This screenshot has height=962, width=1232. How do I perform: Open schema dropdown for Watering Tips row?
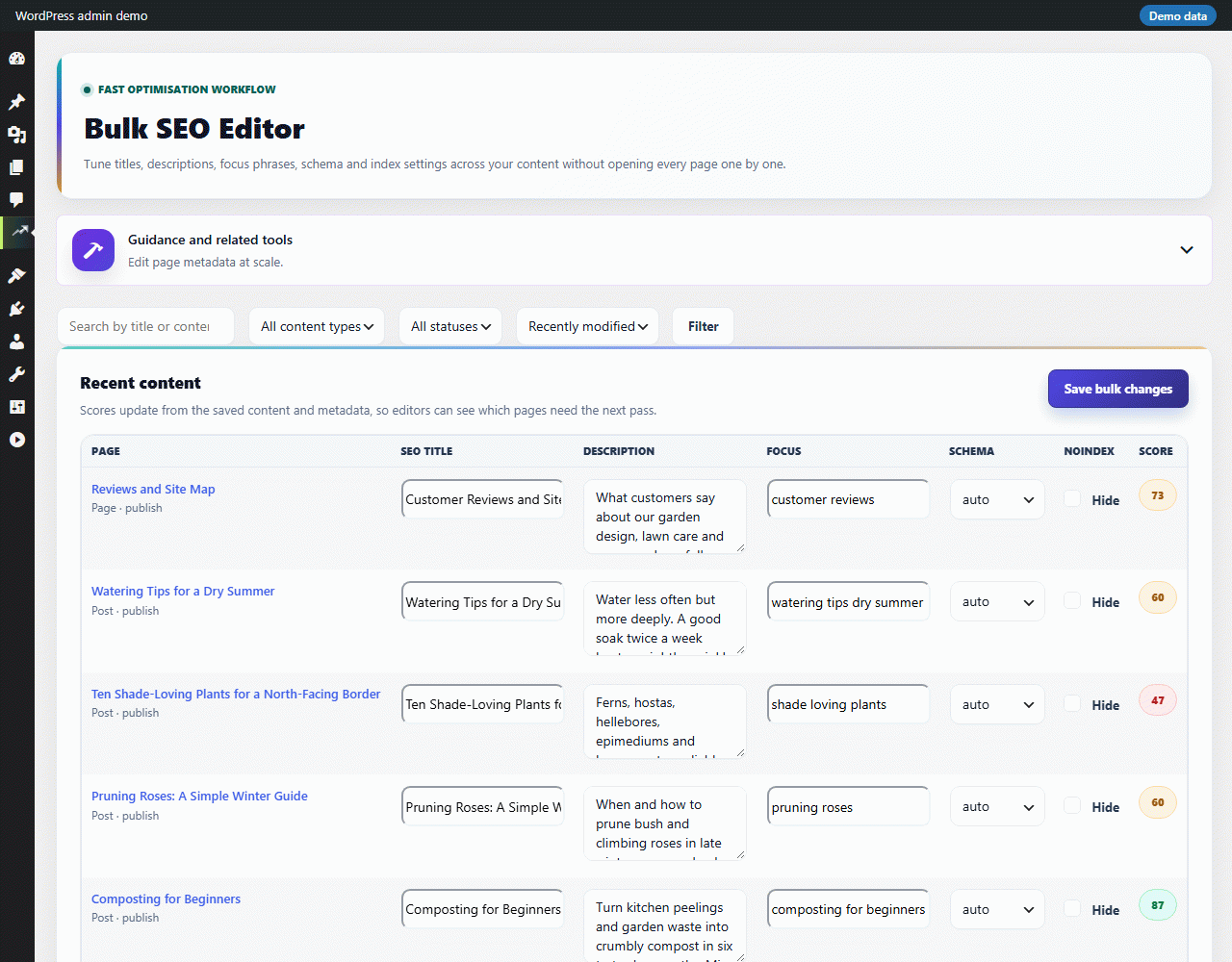[x=997, y=601]
